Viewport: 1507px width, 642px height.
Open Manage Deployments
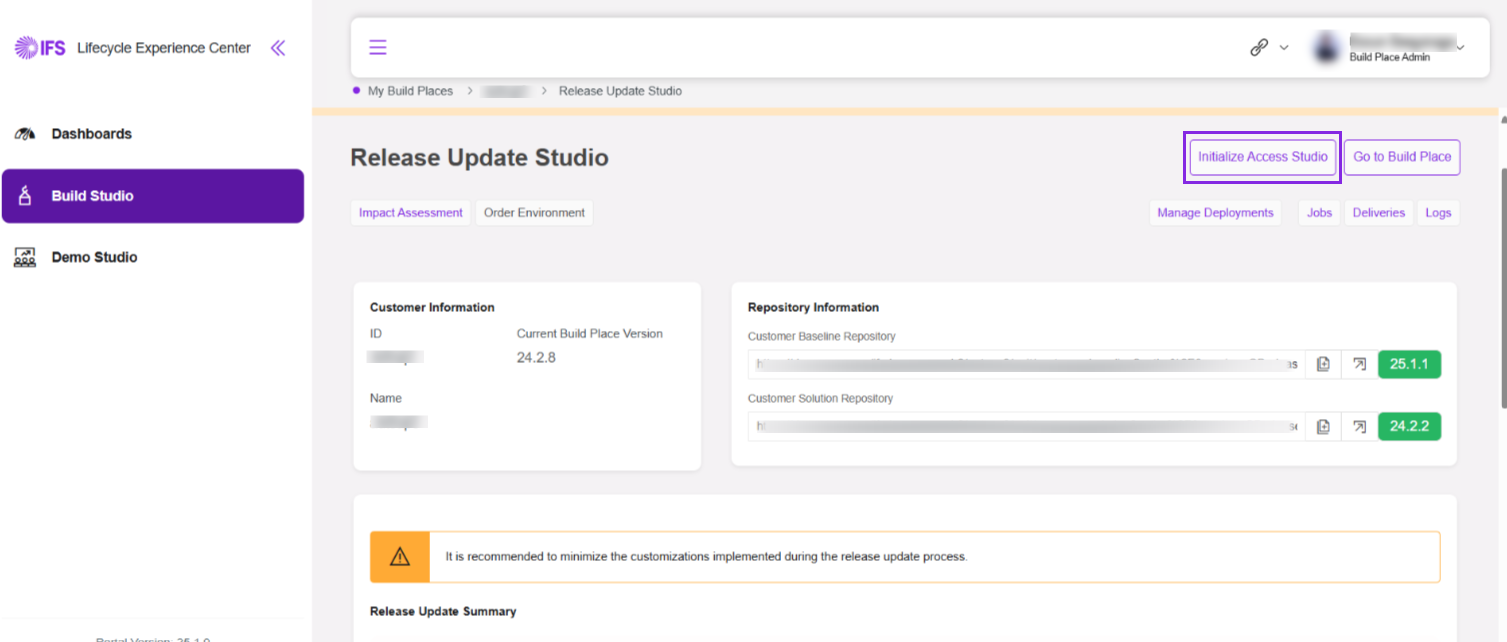pos(1215,213)
